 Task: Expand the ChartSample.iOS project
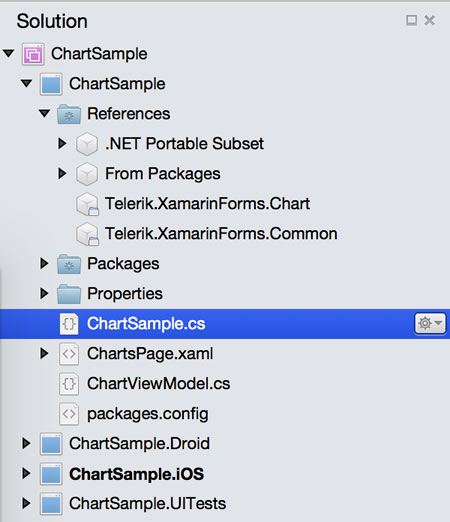click(26, 473)
